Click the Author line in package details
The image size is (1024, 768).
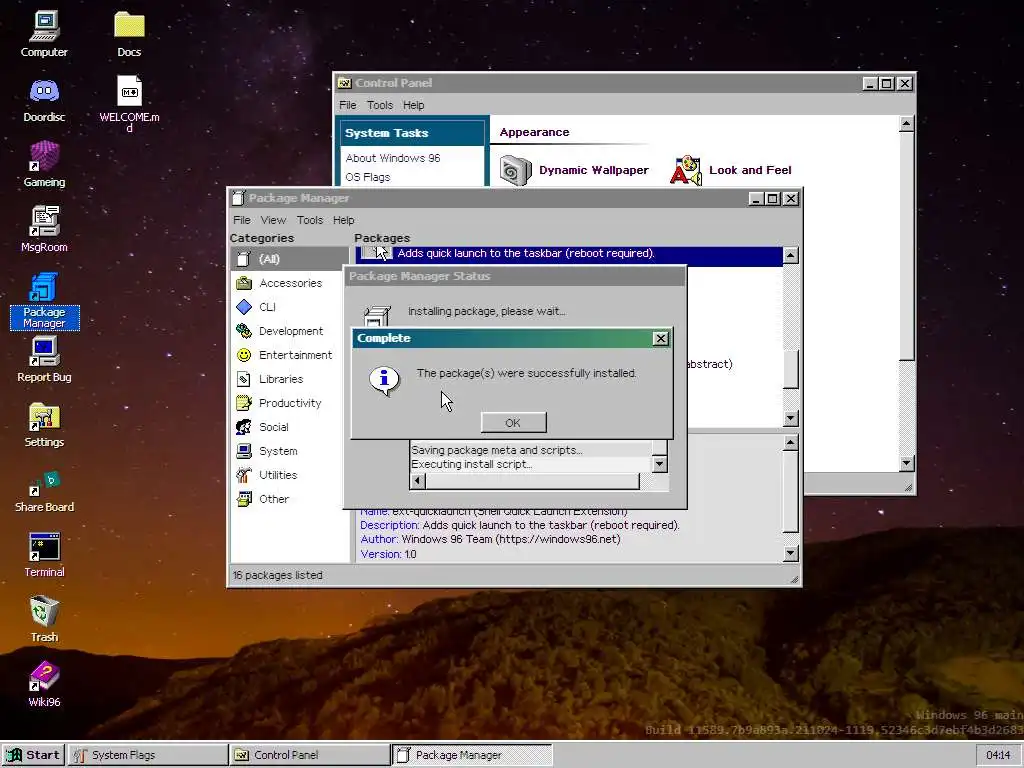490,539
